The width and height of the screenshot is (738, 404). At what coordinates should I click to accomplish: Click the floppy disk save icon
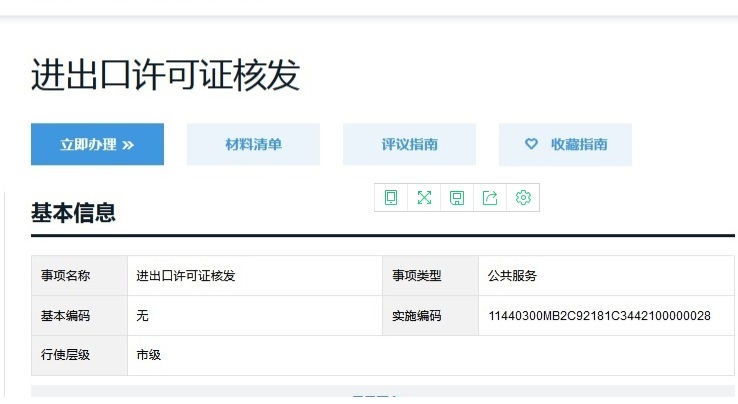457,198
